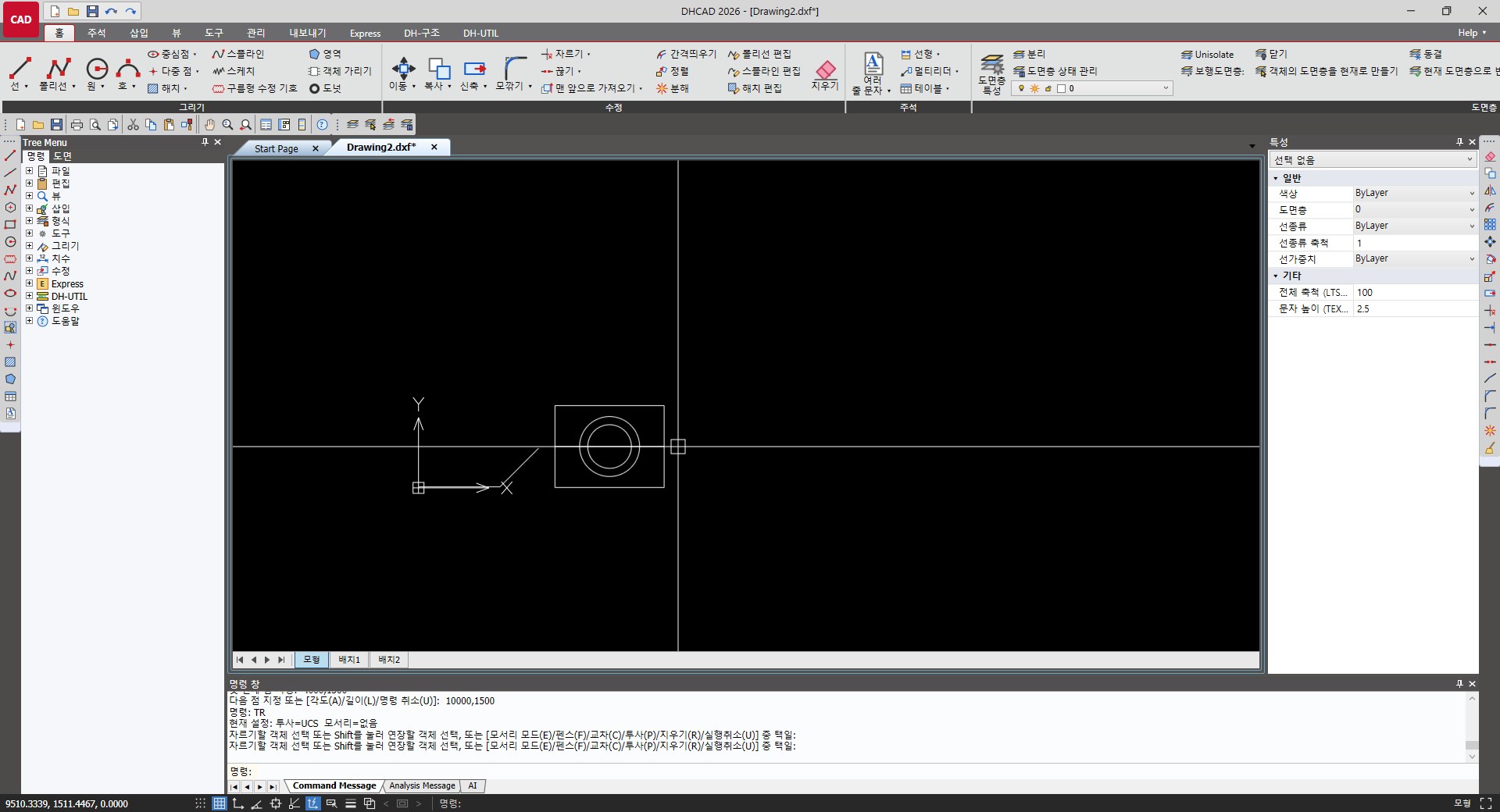Click the Move (이동) tool
This screenshot has width=1500, height=812.
click(402, 73)
